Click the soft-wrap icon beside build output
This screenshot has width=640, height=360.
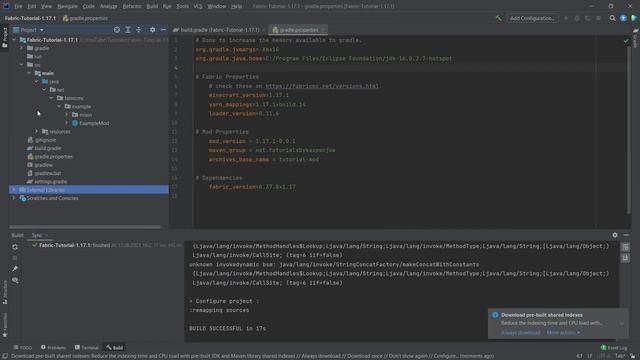625,247
